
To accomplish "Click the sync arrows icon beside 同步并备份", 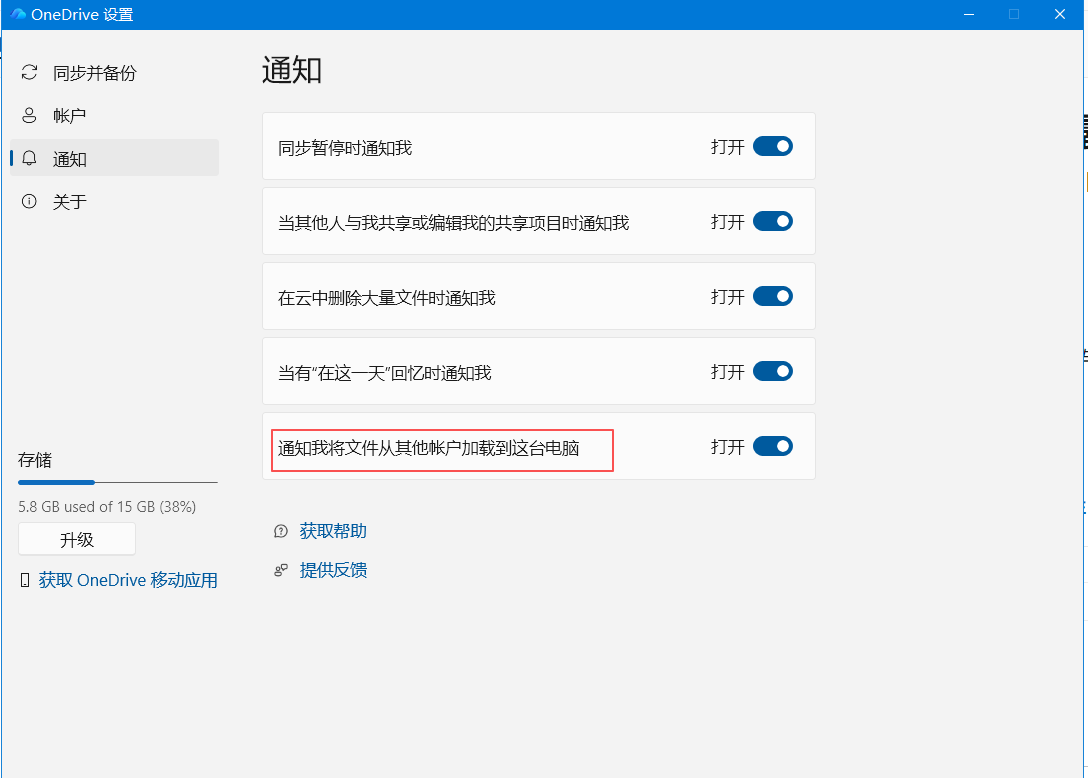I will 29,72.
